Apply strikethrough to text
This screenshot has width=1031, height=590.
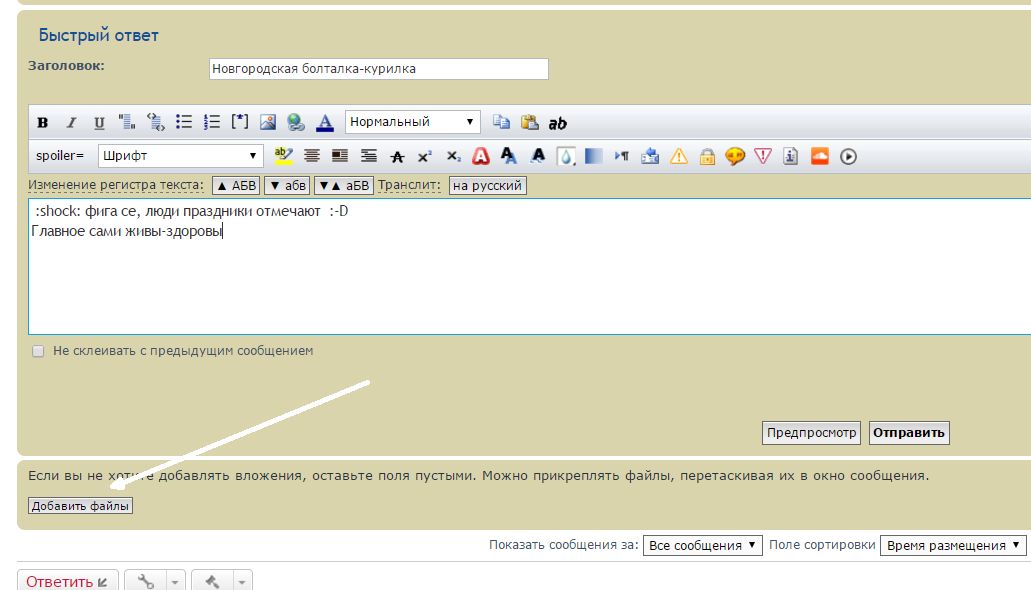click(x=397, y=156)
